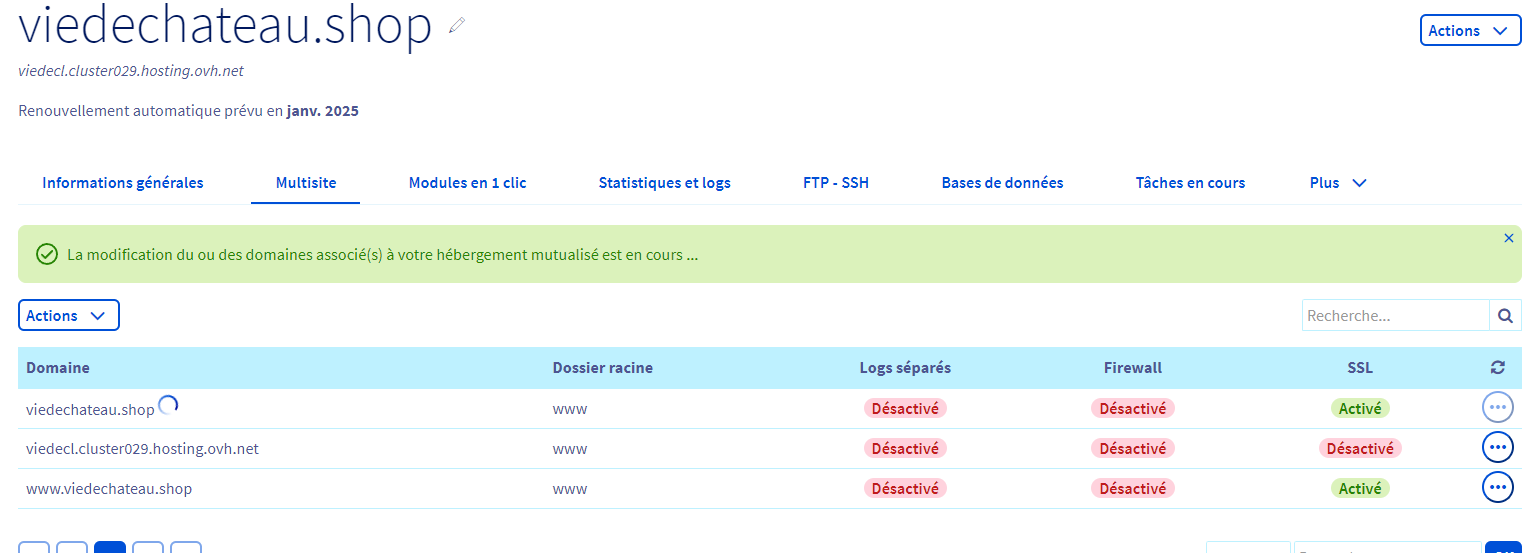The width and height of the screenshot is (1526, 553).
Task: Open the three-dot menu for viedecl.cluster029.hosting.ovh.net row
Action: coord(1497,448)
